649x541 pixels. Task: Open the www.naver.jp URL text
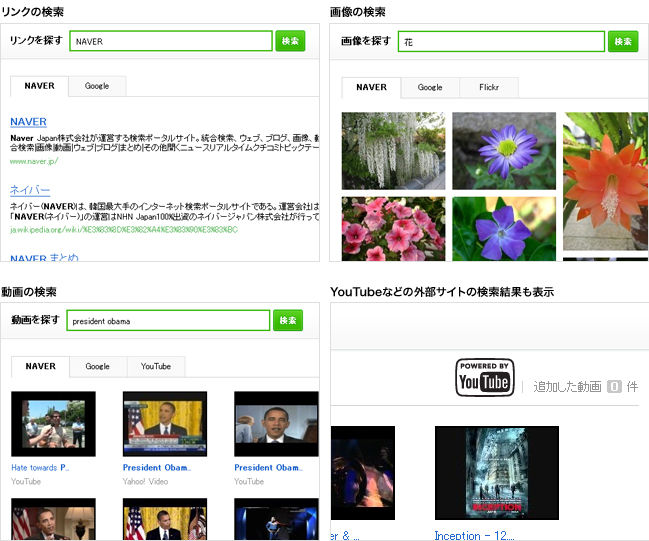coord(34,161)
